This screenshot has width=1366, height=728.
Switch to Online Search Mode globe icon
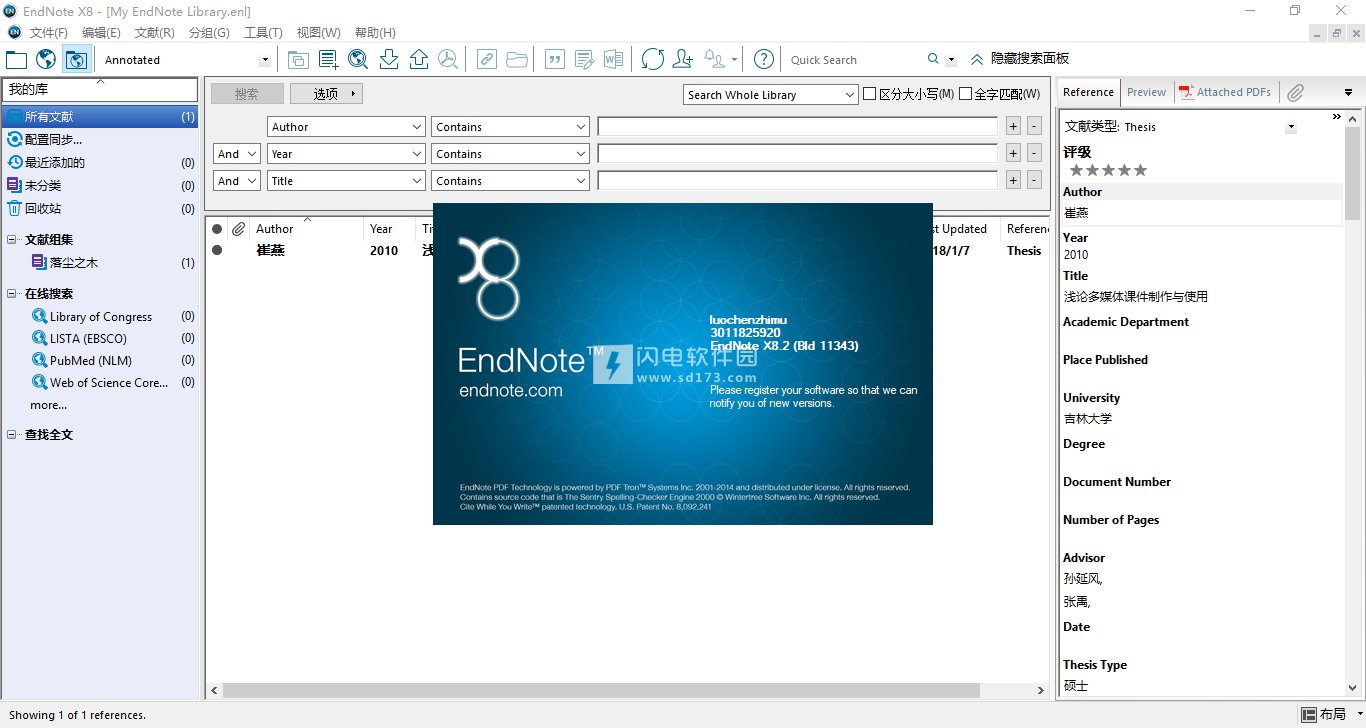tap(46, 59)
